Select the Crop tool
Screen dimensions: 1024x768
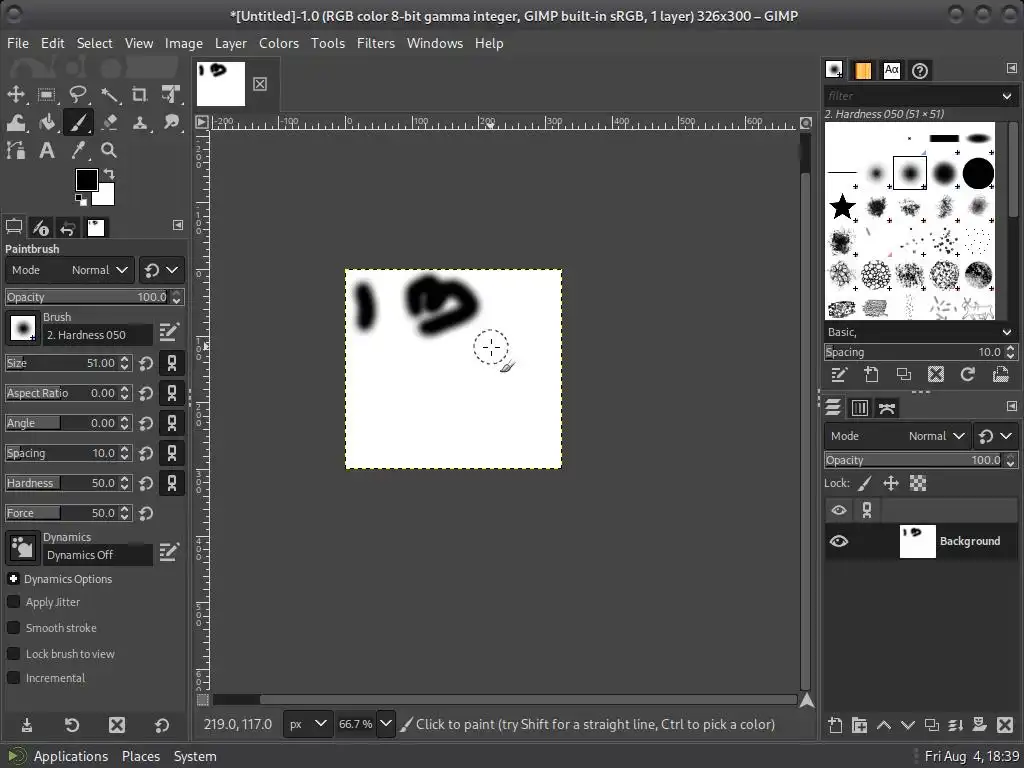click(140, 94)
